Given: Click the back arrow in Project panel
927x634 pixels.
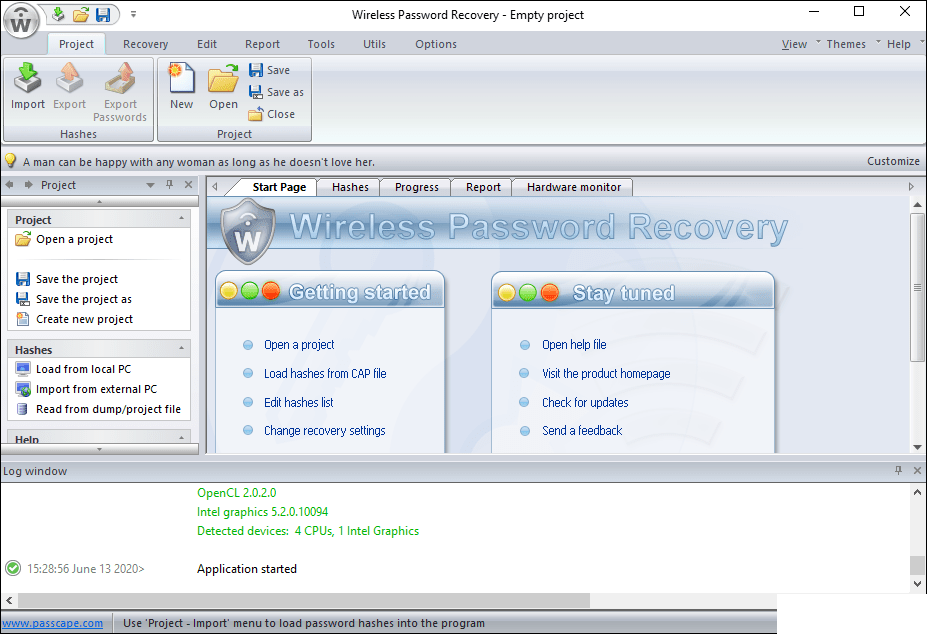Looking at the screenshot, I should 9,185.
